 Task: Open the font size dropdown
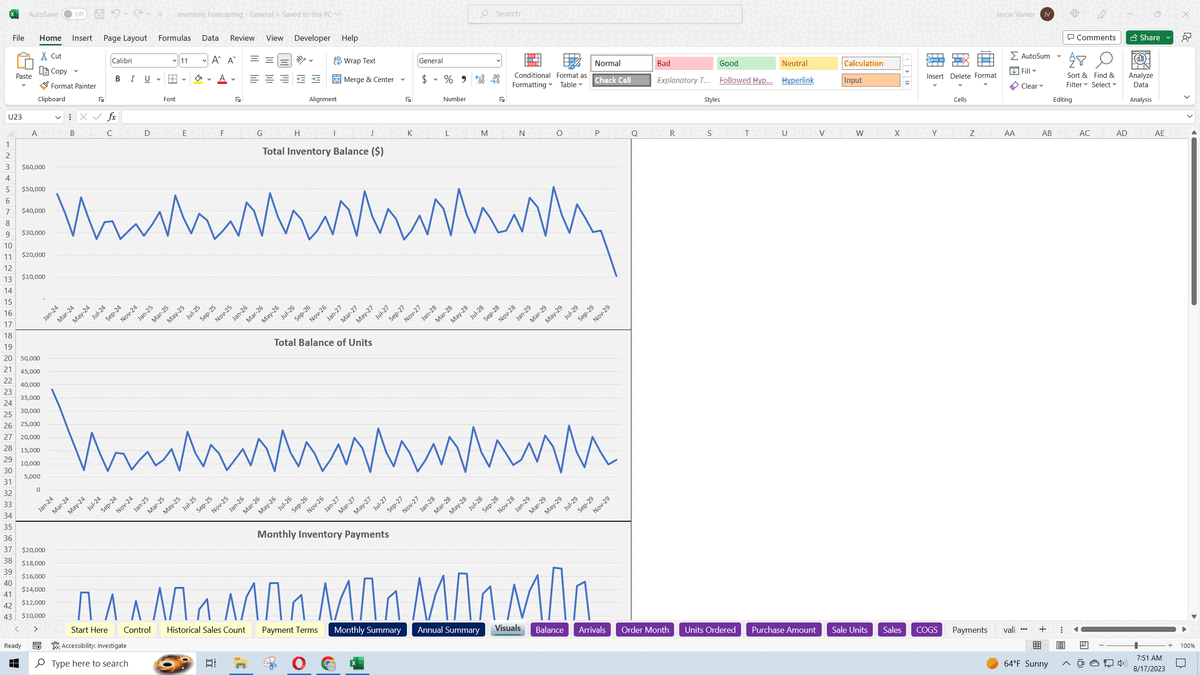pyautogui.click(x=205, y=61)
